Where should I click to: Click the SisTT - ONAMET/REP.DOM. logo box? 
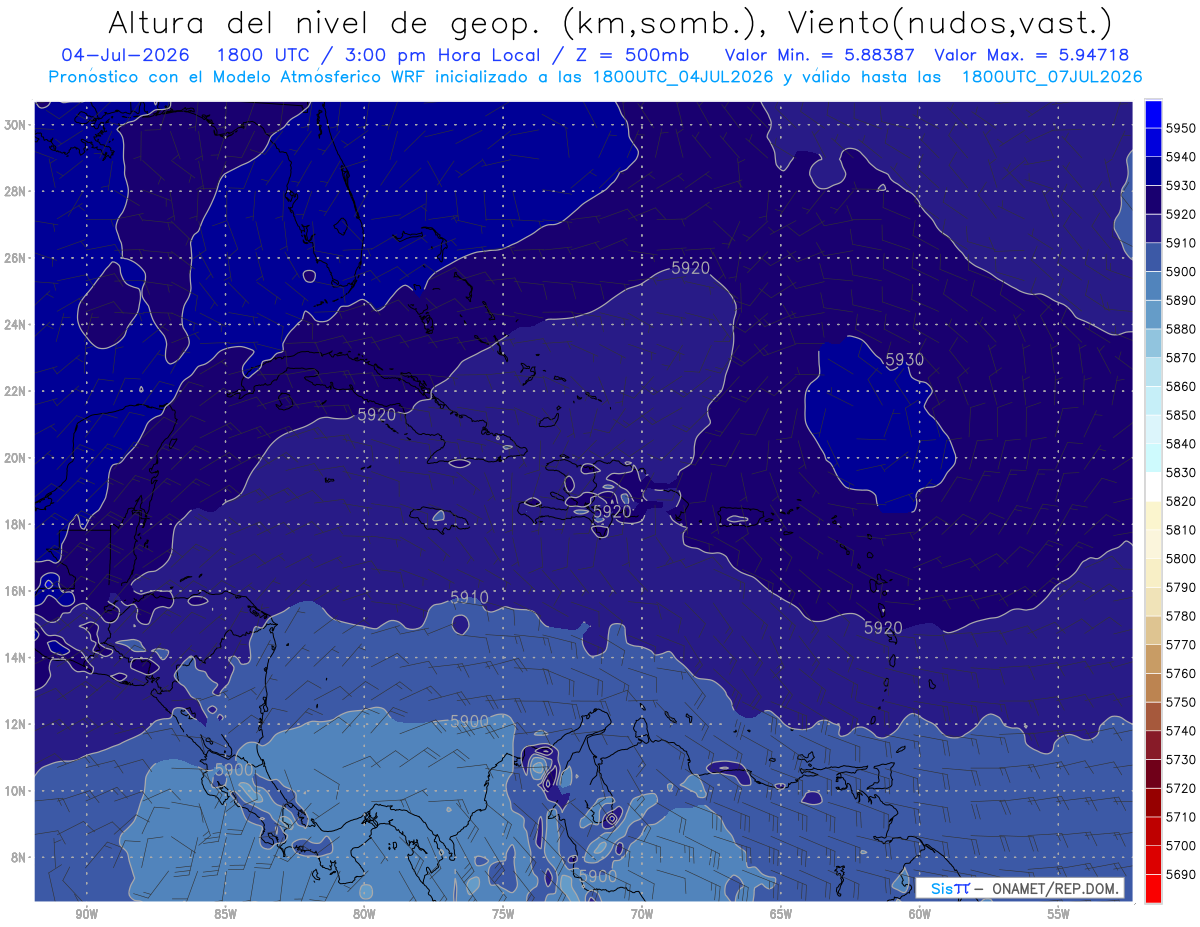[x=1019, y=888]
